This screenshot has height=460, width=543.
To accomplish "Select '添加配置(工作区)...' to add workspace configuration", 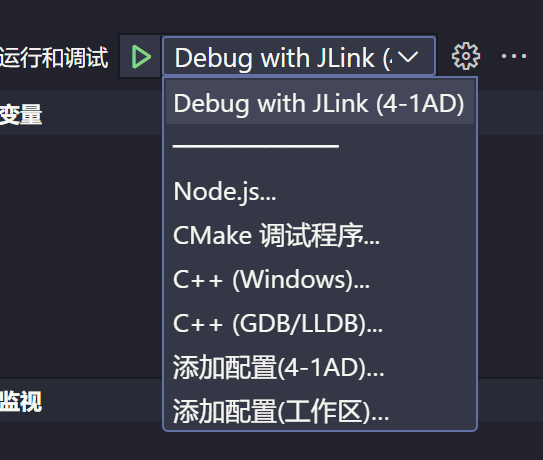I will (320, 412).
